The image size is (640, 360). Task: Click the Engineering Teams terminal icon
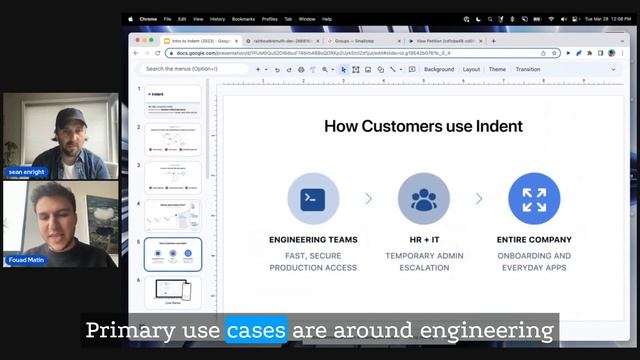[x=313, y=199]
